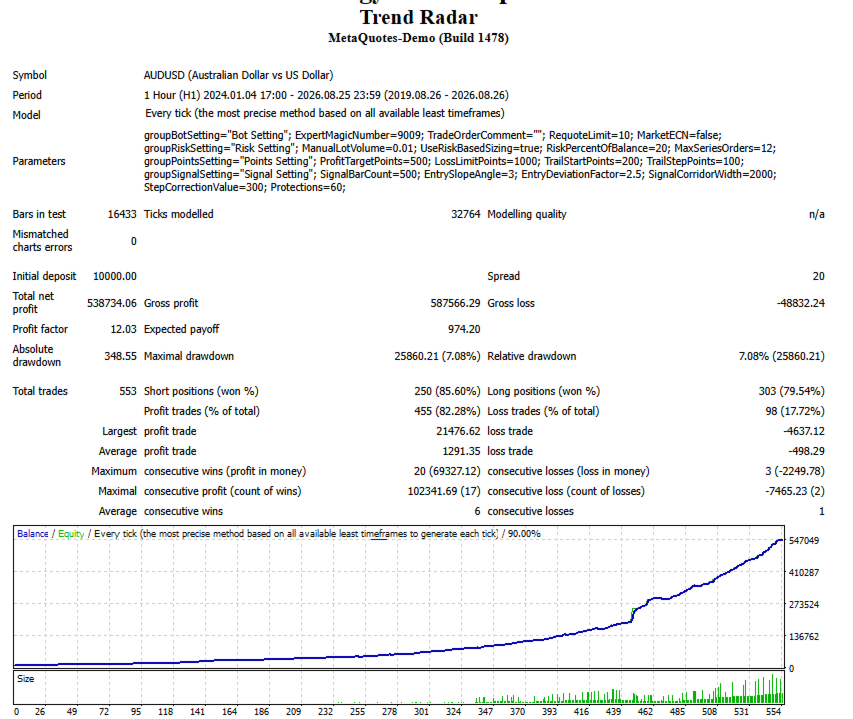Select the StepCorrectionValue=300 parameter line
Image resolution: width=853 pixels, height=719 pixels.
click(x=244, y=187)
